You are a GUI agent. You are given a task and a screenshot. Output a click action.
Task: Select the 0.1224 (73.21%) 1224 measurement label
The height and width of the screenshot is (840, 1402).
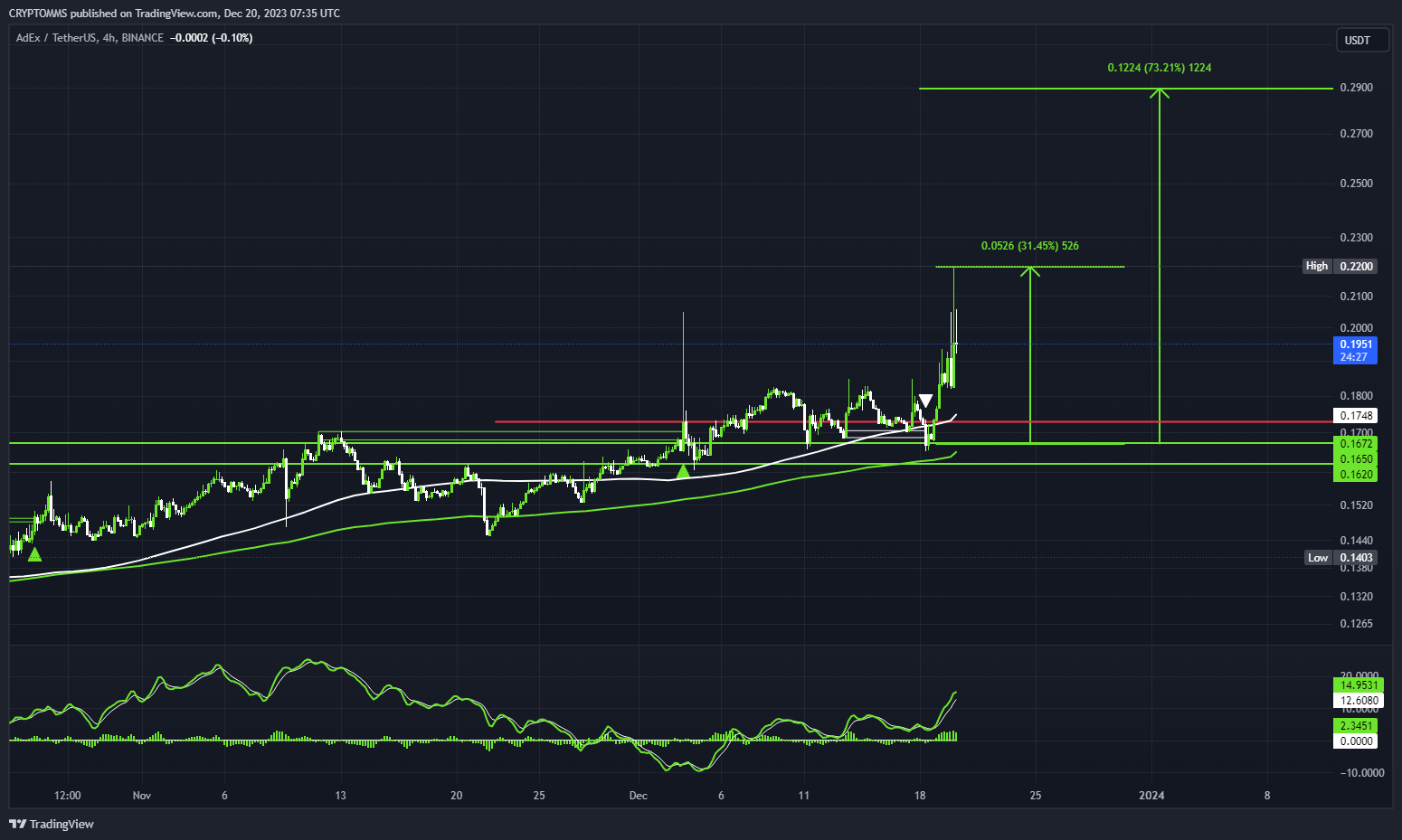(x=1160, y=68)
